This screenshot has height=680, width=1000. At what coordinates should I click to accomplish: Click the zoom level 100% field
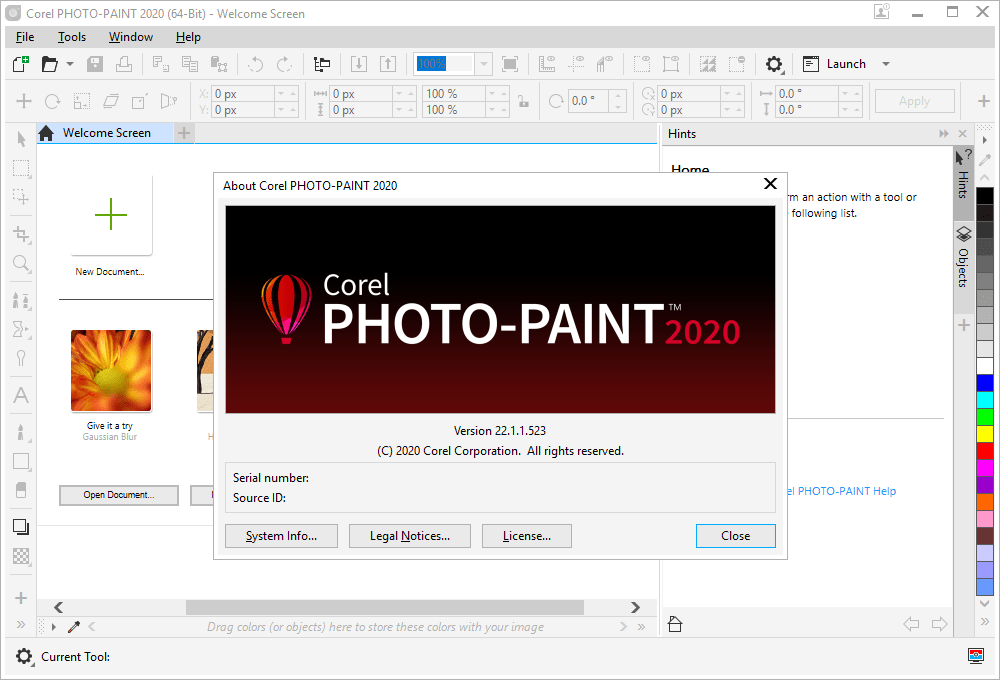tap(445, 64)
